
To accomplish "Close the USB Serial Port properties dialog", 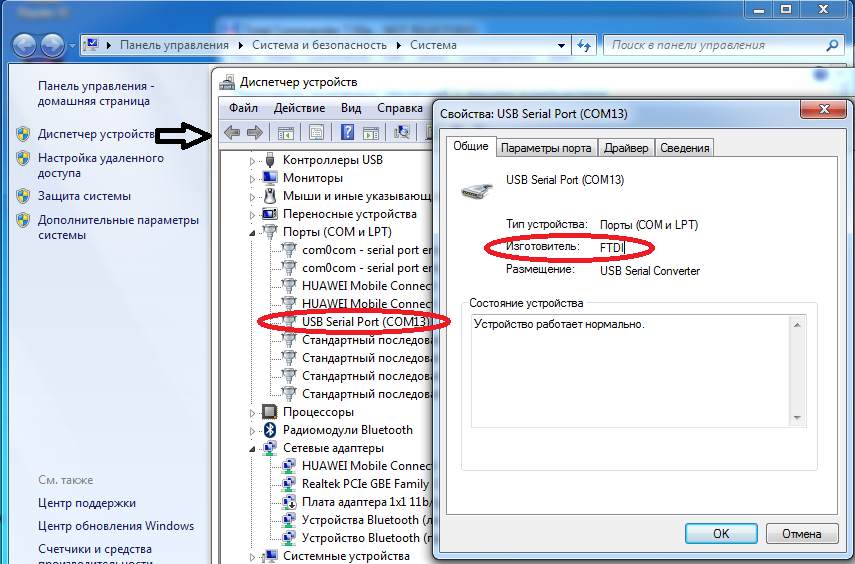I will click(824, 109).
